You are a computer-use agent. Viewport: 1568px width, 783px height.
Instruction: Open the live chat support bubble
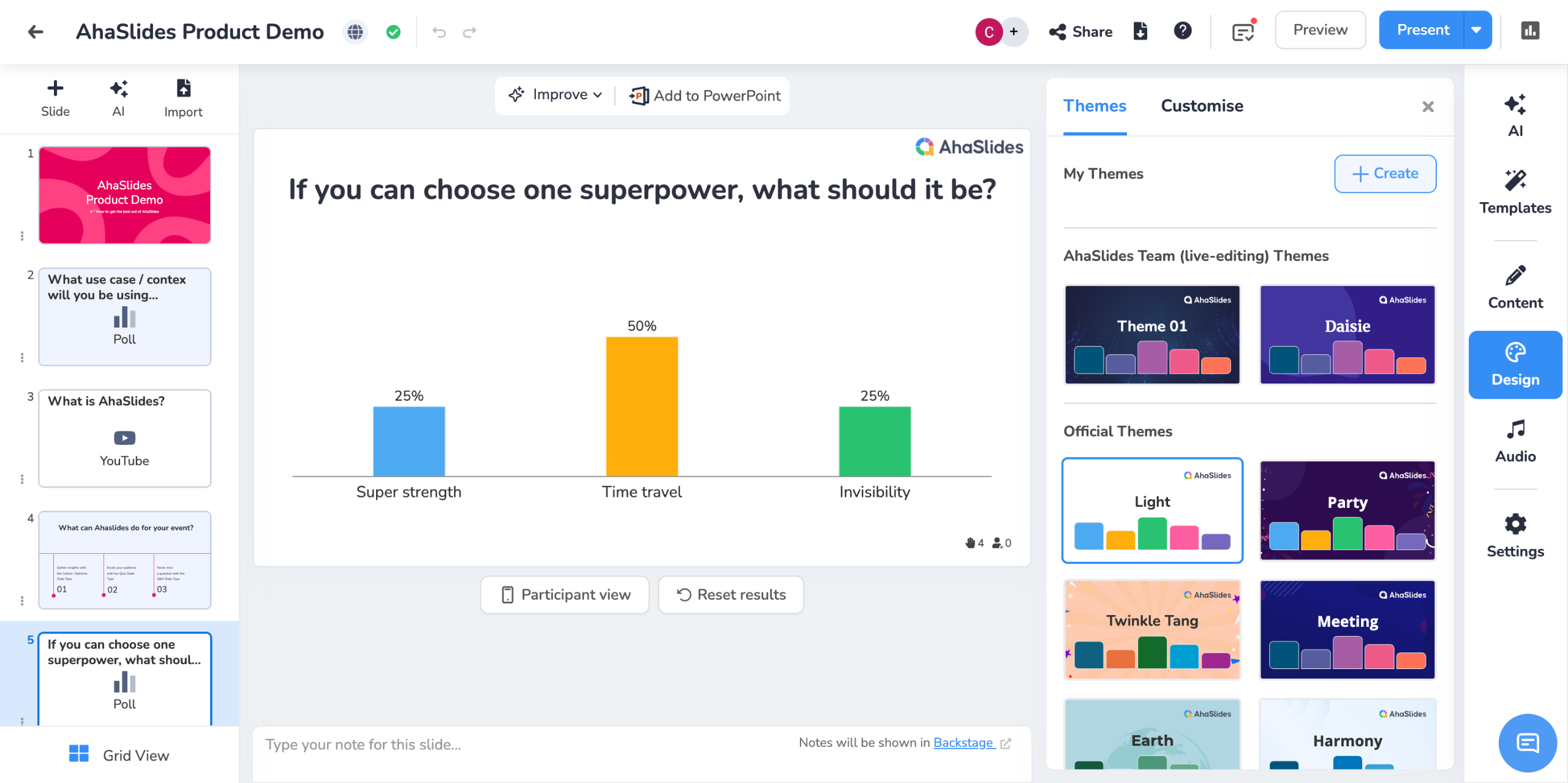[x=1528, y=743]
